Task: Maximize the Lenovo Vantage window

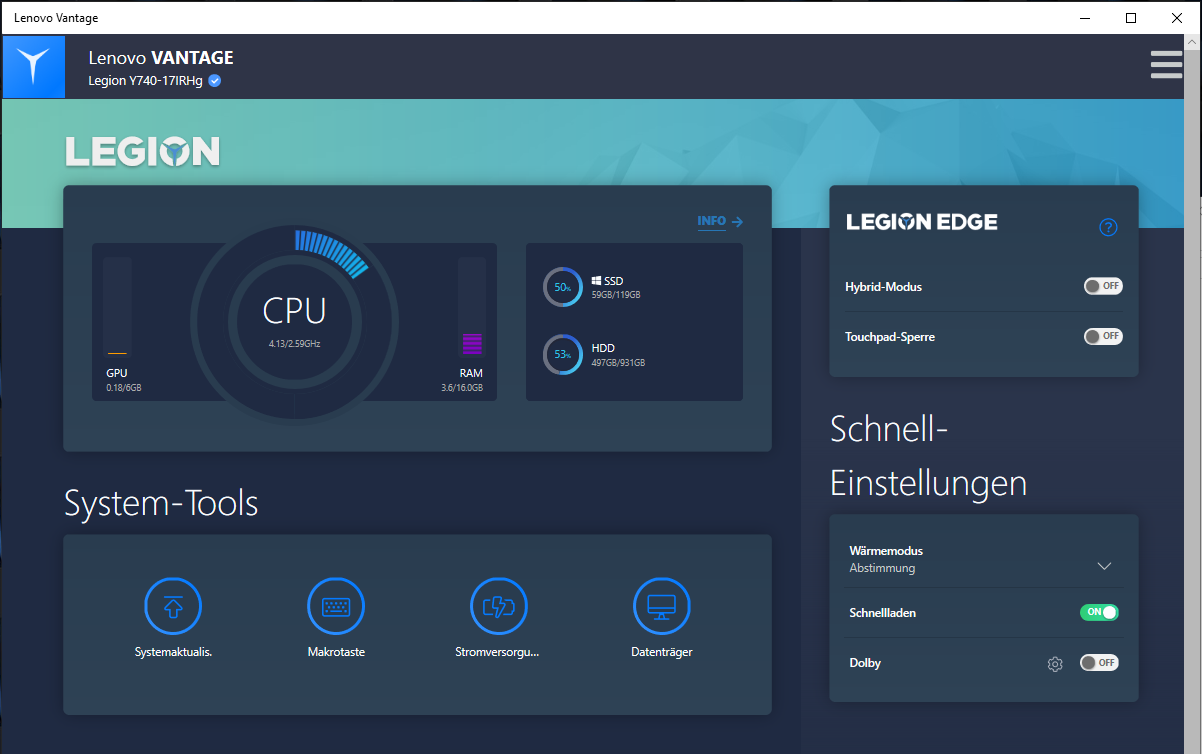Action: [x=1131, y=18]
